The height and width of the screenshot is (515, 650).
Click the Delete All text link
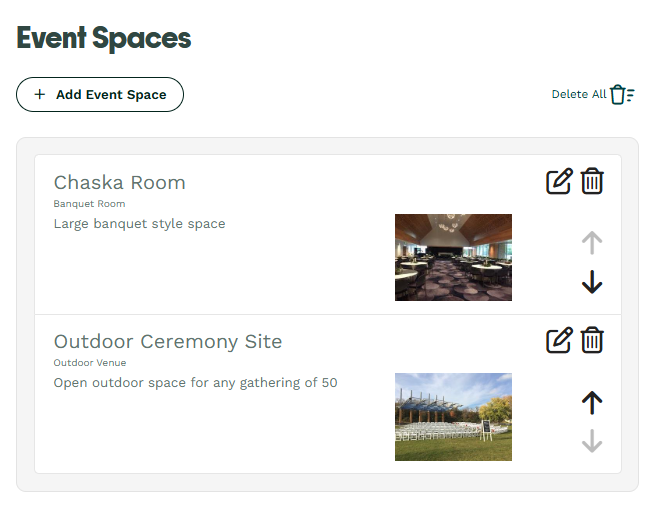579,95
